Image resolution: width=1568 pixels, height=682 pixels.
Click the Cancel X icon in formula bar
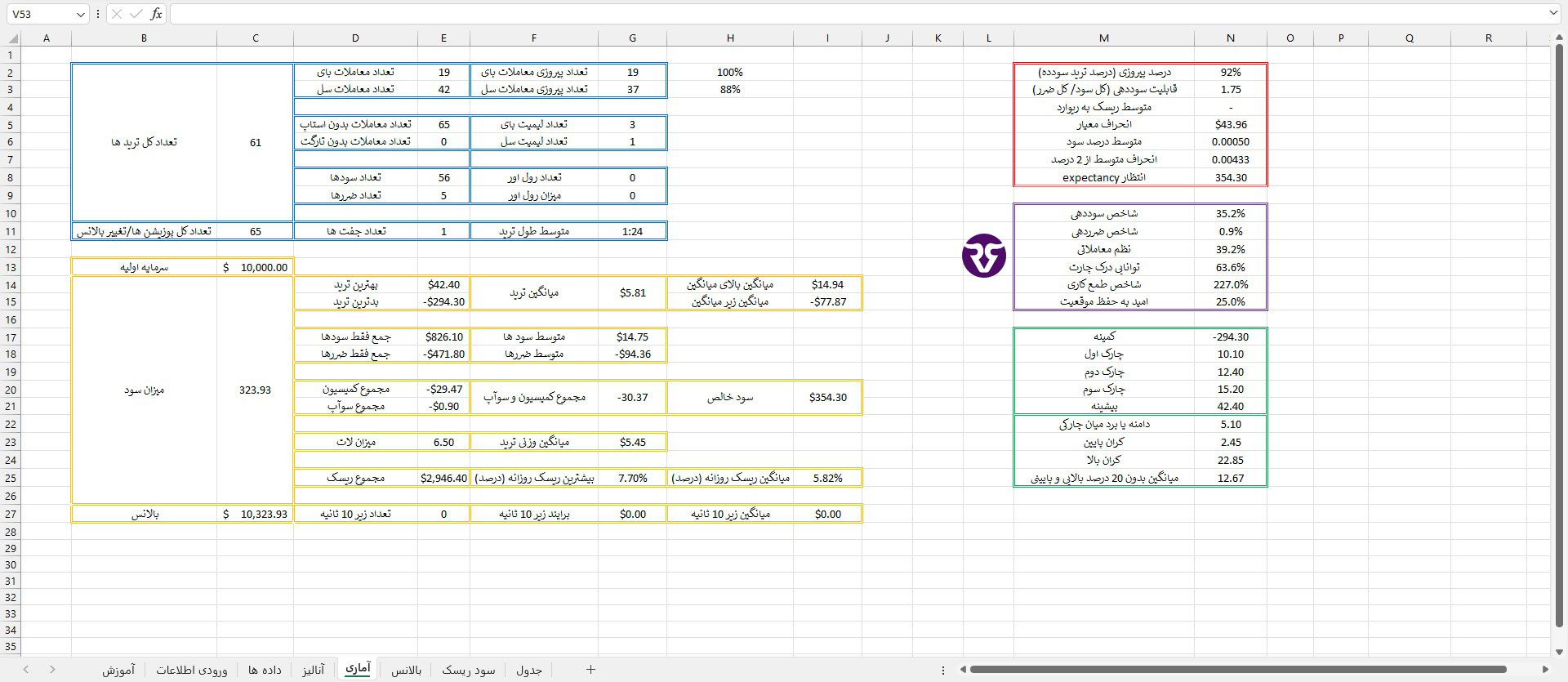pos(117,14)
